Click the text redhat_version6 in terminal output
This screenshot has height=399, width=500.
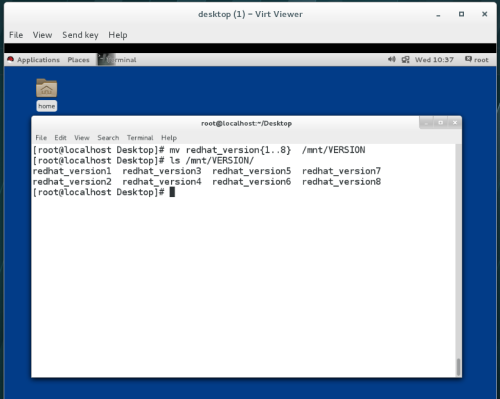252,182
